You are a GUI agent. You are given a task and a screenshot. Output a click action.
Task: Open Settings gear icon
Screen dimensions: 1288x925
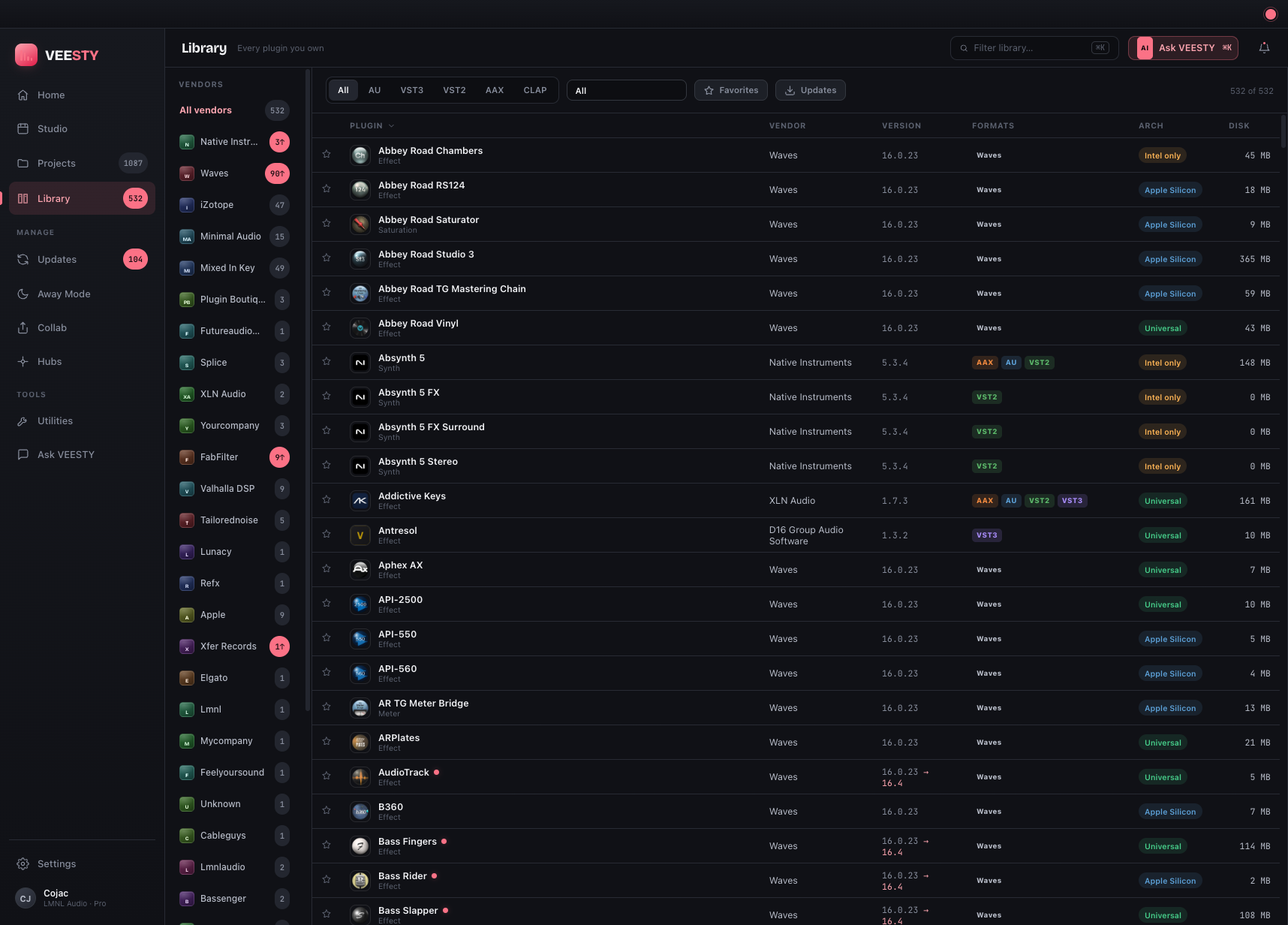(x=23, y=864)
